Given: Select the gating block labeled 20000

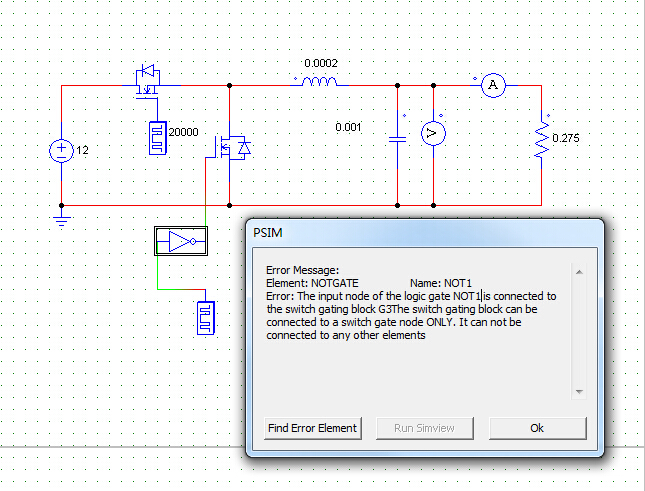Looking at the screenshot, I should 158,138.
